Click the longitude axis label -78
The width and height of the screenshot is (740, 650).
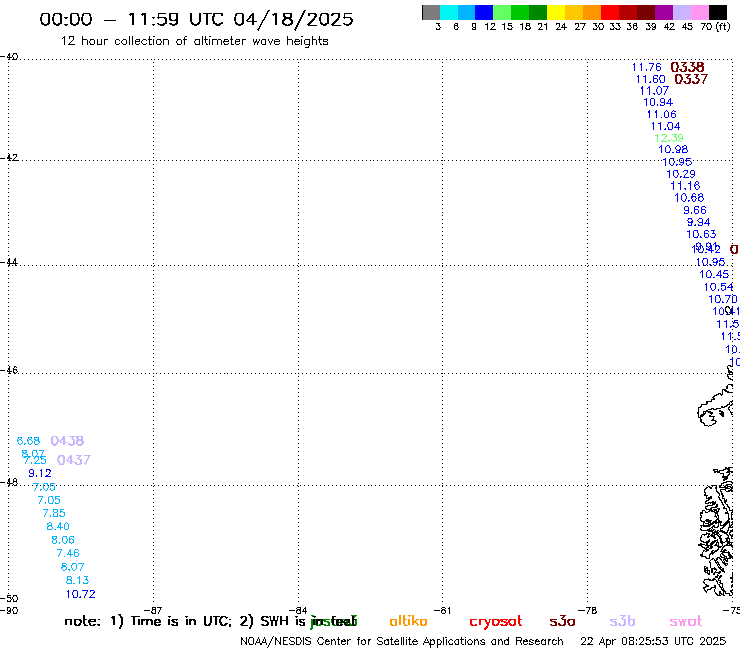588,610
